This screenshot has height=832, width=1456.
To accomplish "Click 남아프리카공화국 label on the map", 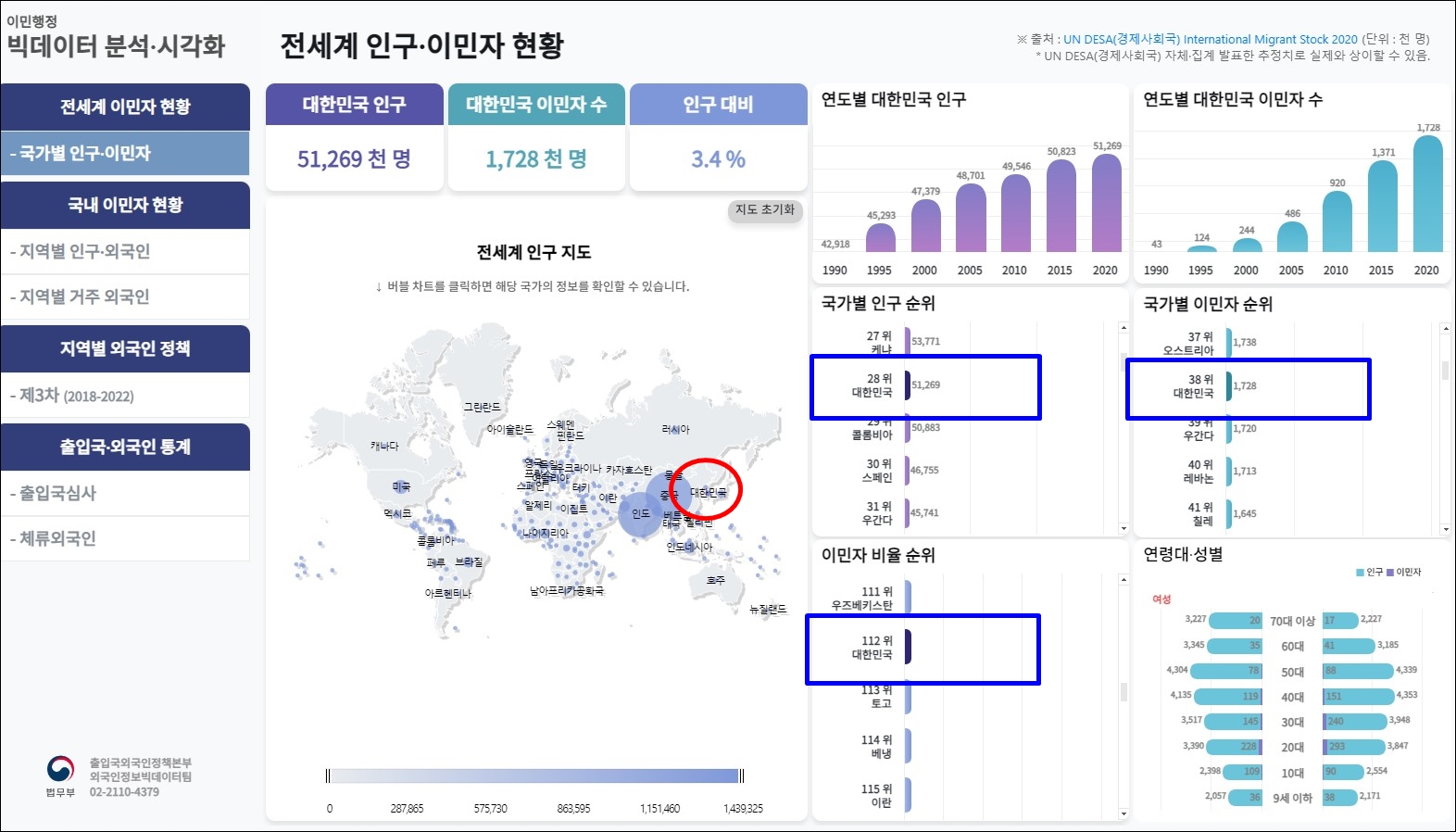I will pos(567,591).
